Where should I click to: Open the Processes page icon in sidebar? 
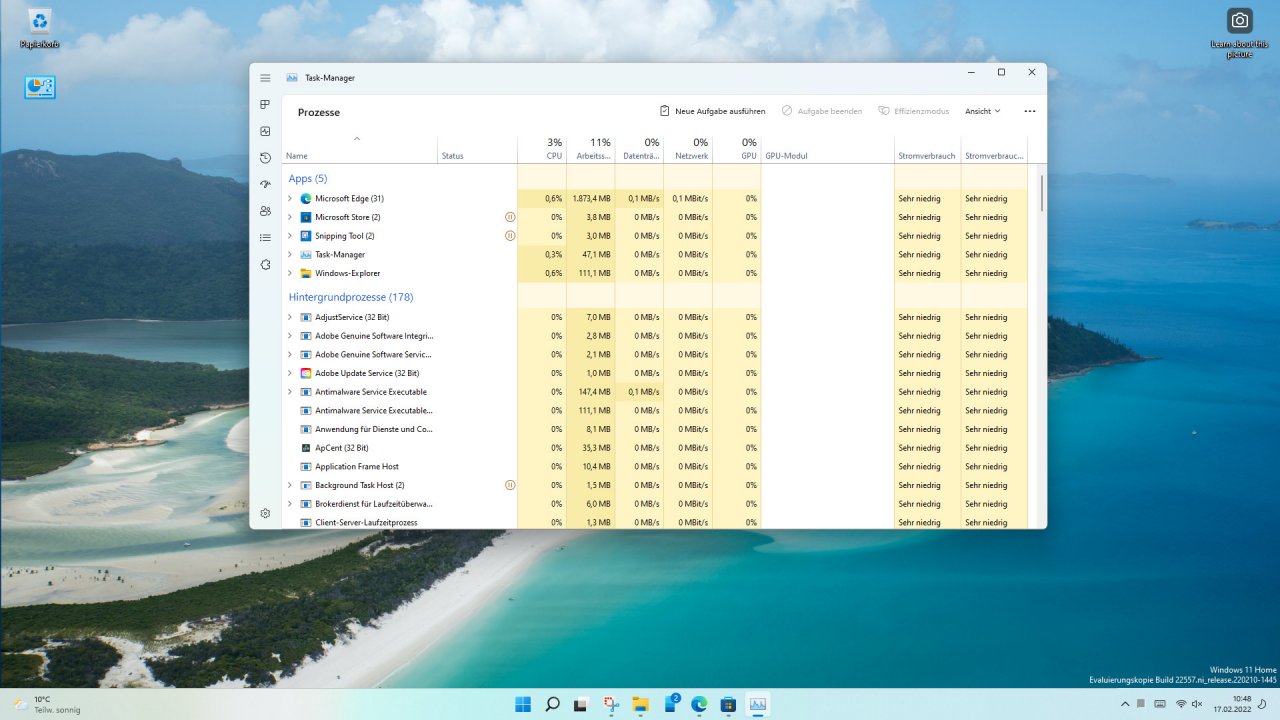265,104
